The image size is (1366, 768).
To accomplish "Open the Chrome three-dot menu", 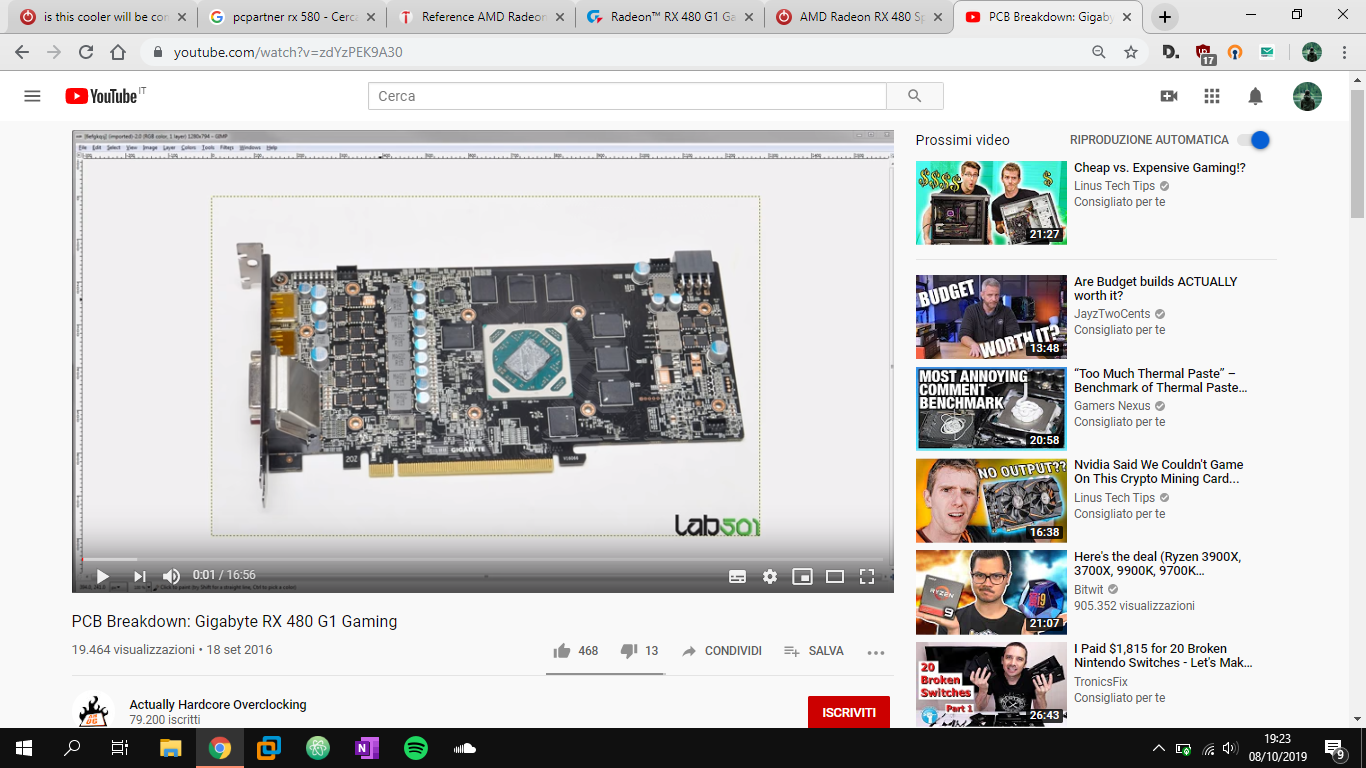I will click(1345, 52).
